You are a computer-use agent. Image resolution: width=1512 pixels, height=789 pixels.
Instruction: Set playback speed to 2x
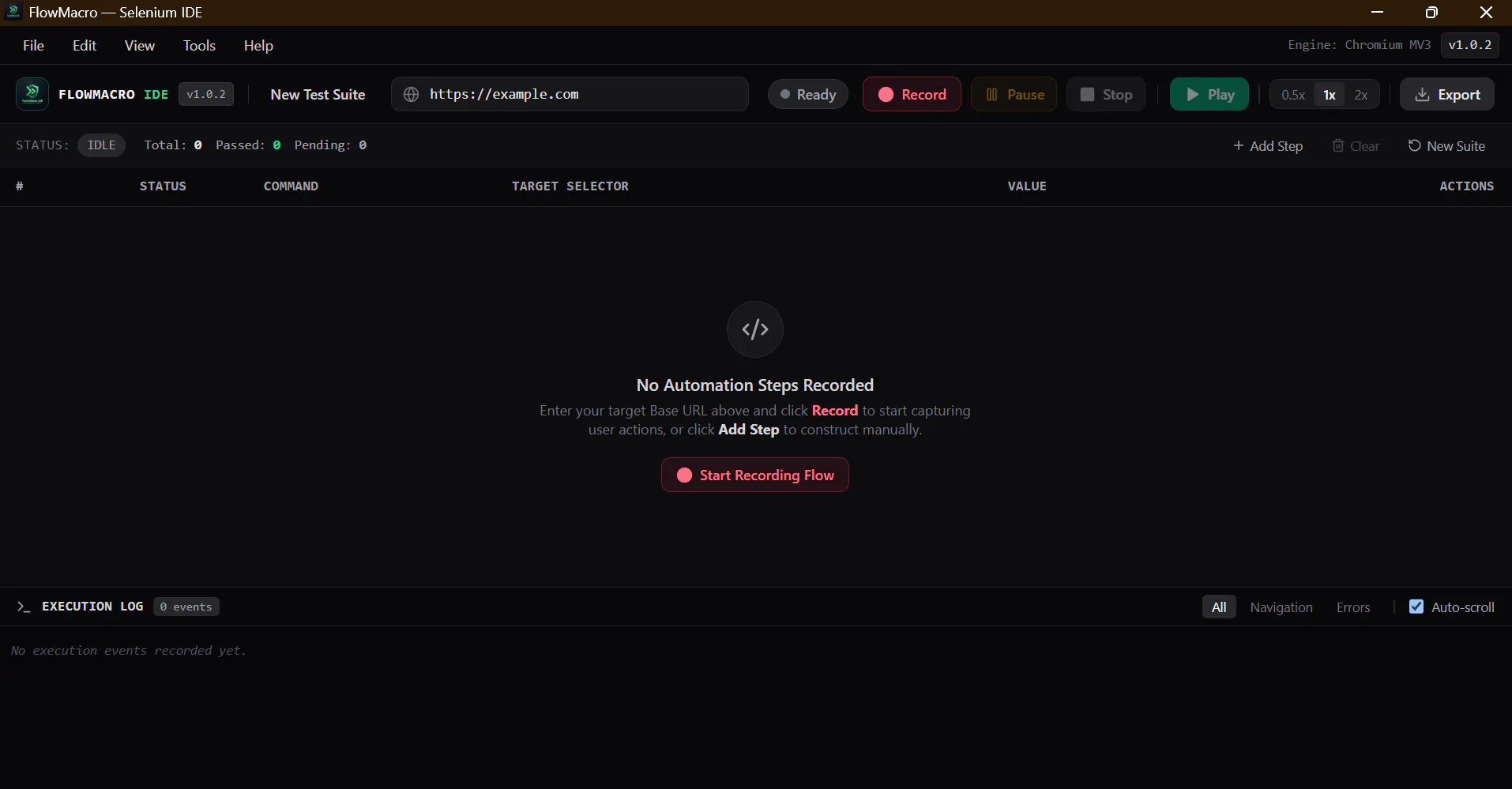coord(1361,94)
